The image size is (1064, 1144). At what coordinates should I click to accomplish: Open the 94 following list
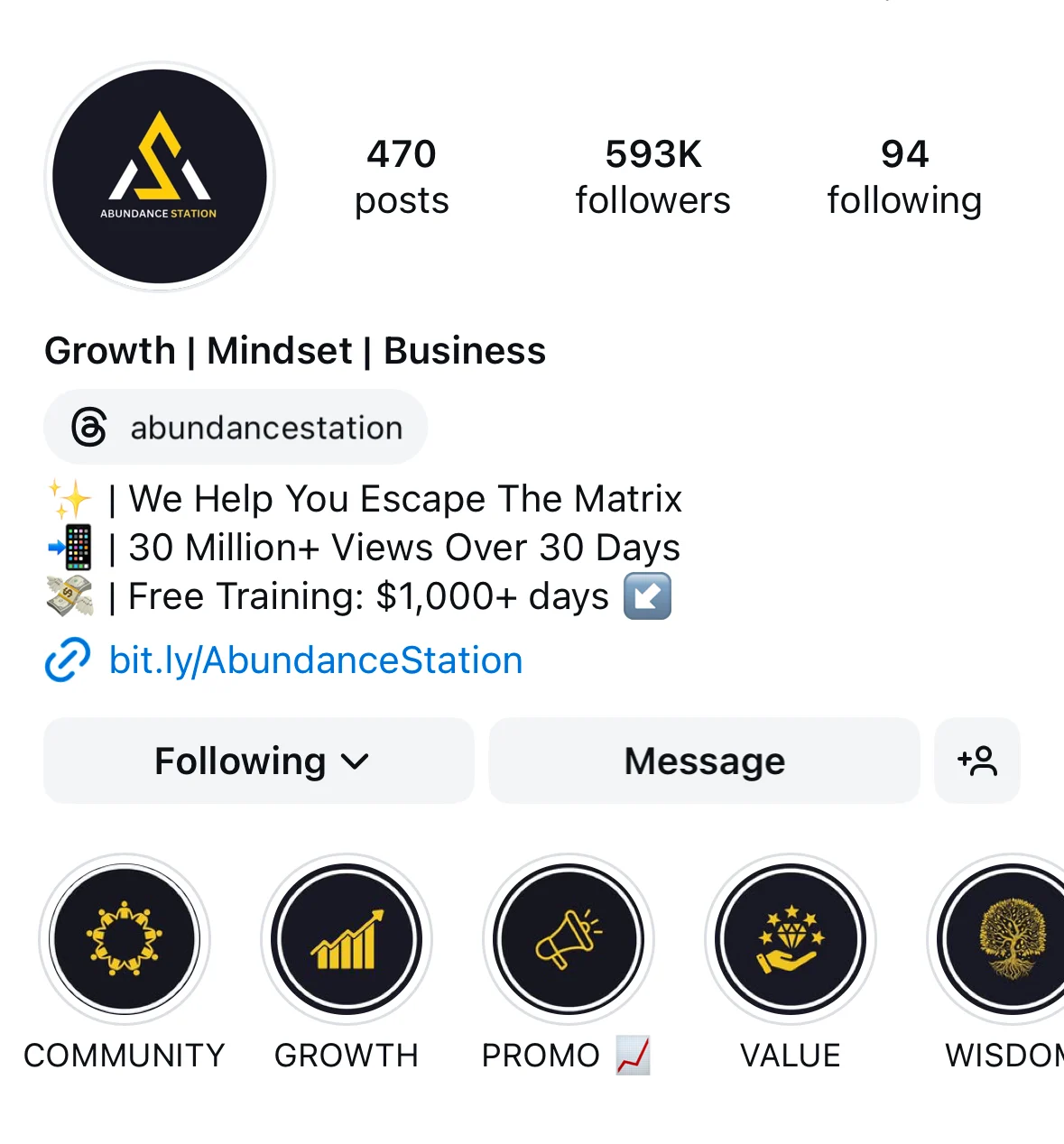point(905,177)
